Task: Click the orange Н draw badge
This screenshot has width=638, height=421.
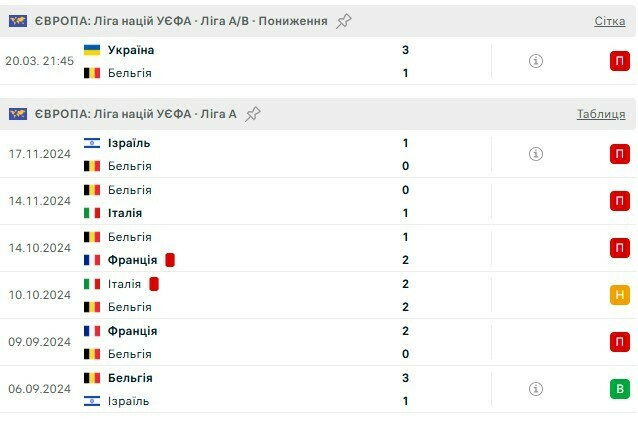Action: tap(620, 295)
